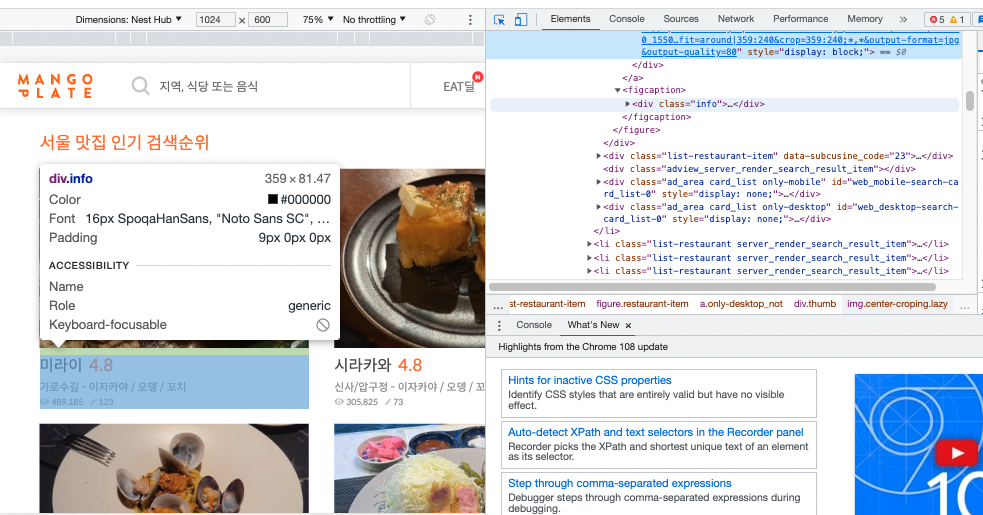This screenshot has width=983, height=515.
Task: Open warnings count badge showing 1
Action: click(x=957, y=19)
